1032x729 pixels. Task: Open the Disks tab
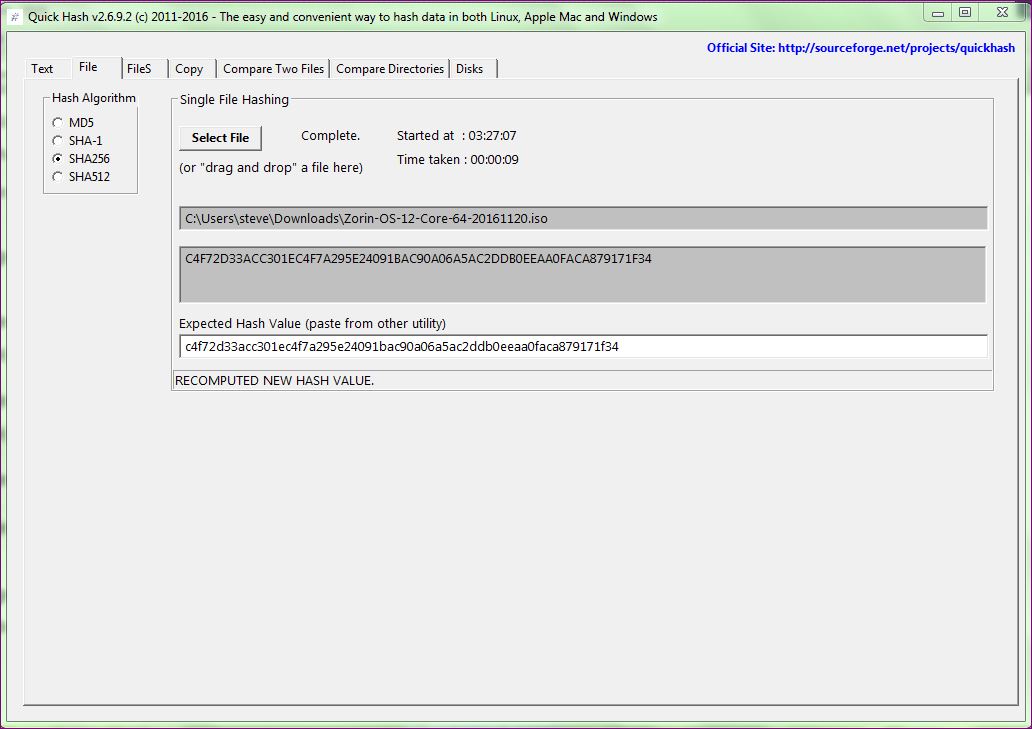tap(470, 69)
